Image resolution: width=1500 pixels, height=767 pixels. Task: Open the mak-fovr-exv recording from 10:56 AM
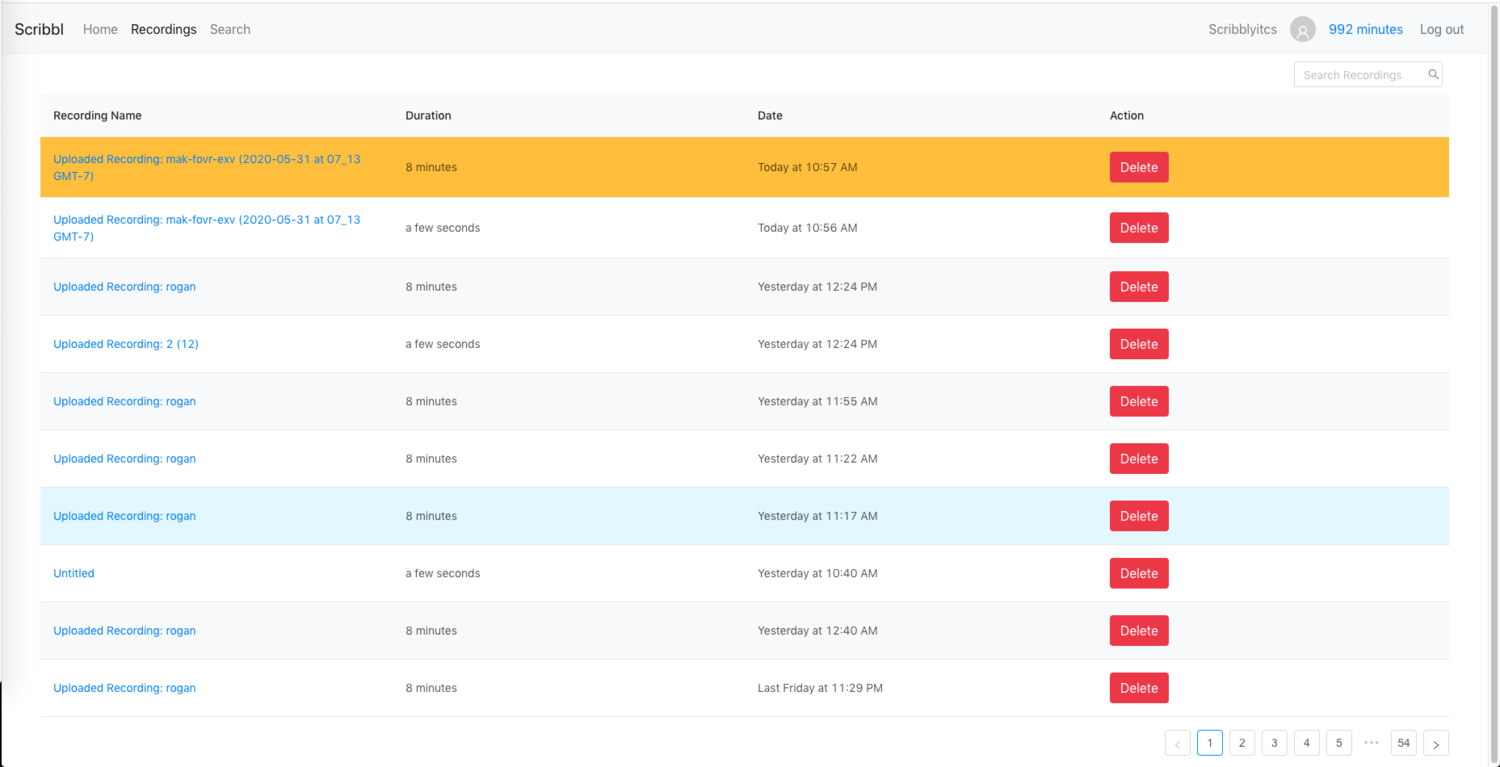click(207, 228)
